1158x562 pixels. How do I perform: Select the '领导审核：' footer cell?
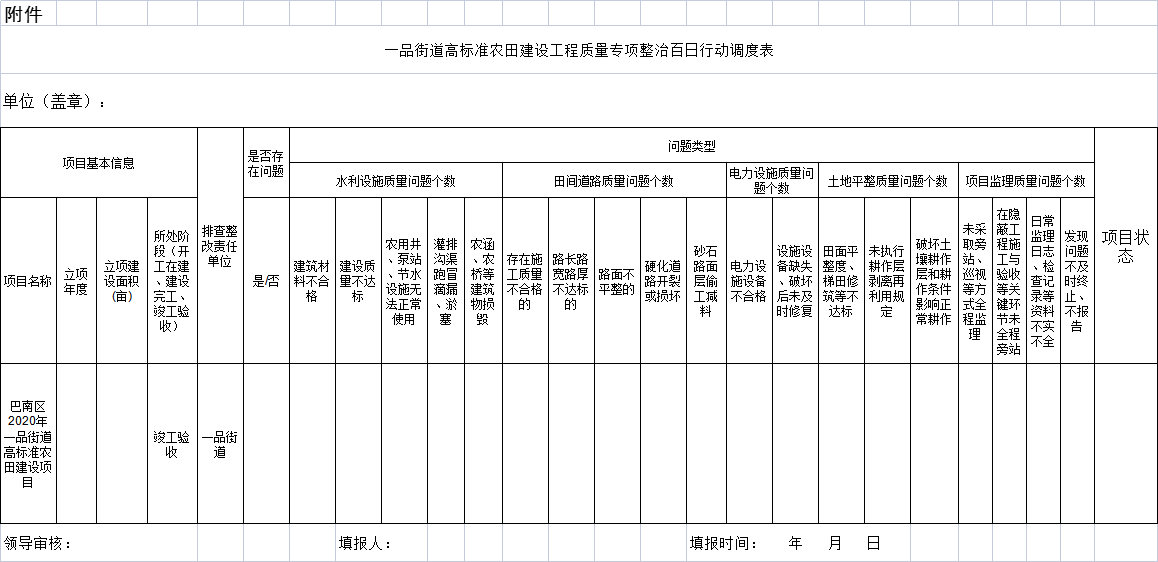[x=99, y=544]
